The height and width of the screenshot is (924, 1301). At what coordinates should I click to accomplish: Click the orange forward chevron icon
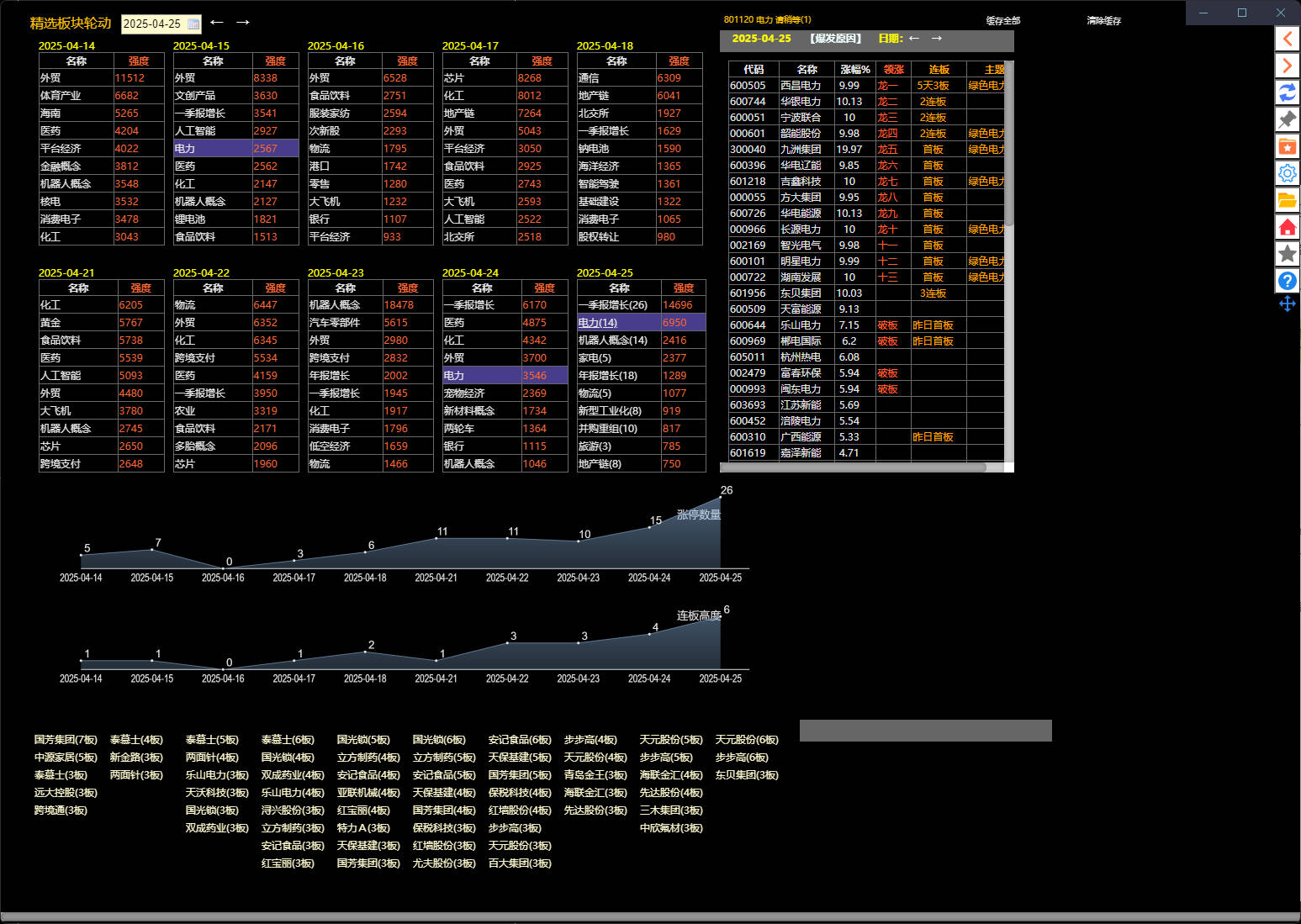[x=1287, y=66]
